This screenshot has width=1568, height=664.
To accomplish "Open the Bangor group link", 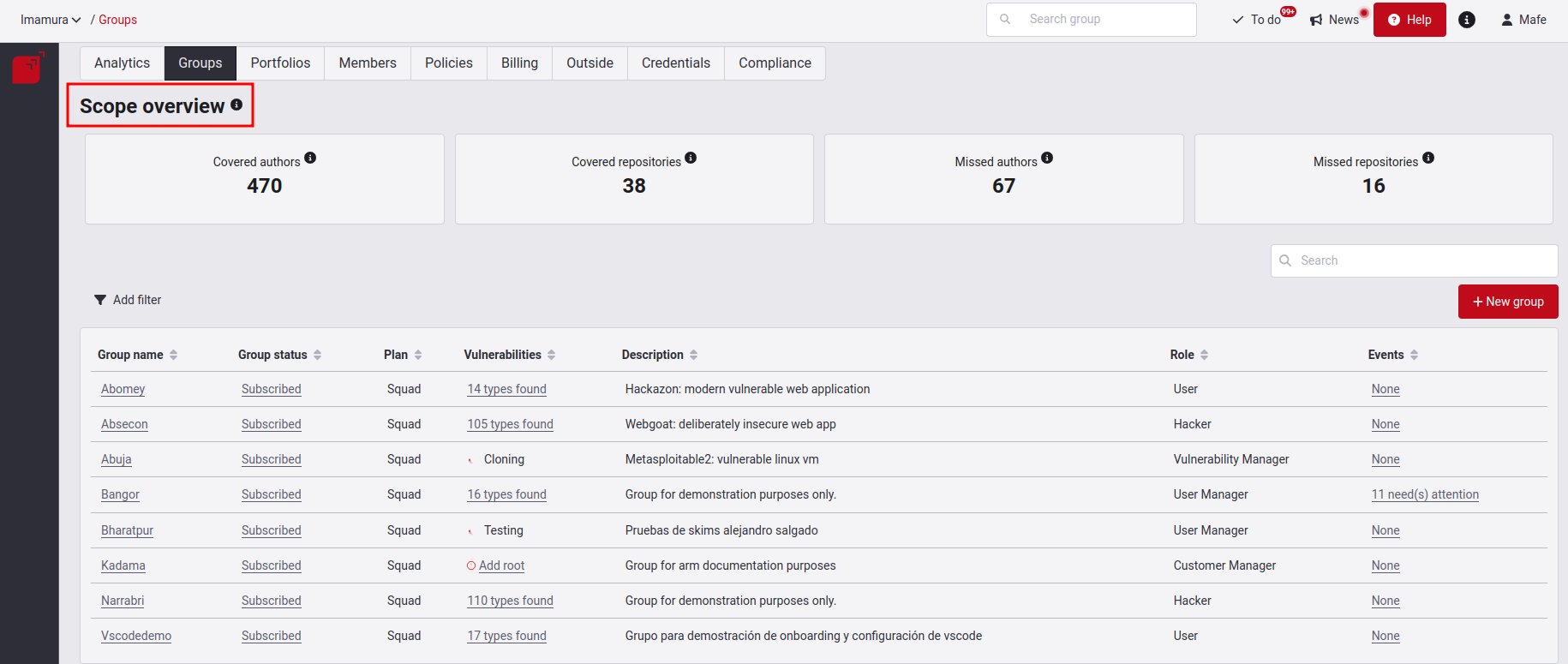I will click(120, 494).
